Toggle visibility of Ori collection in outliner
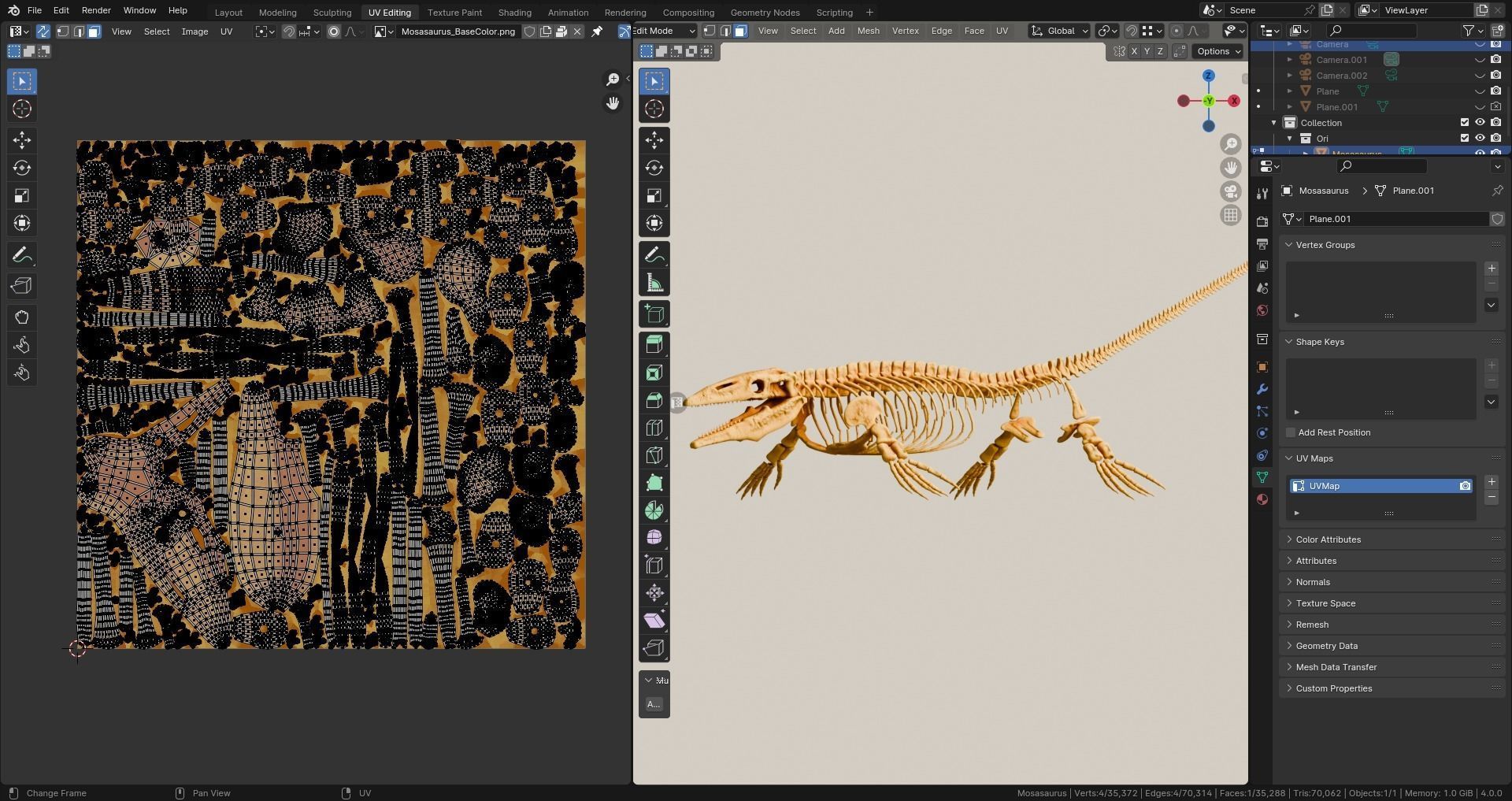Image resolution: width=1512 pixels, height=801 pixels. click(x=1480, y=139)
